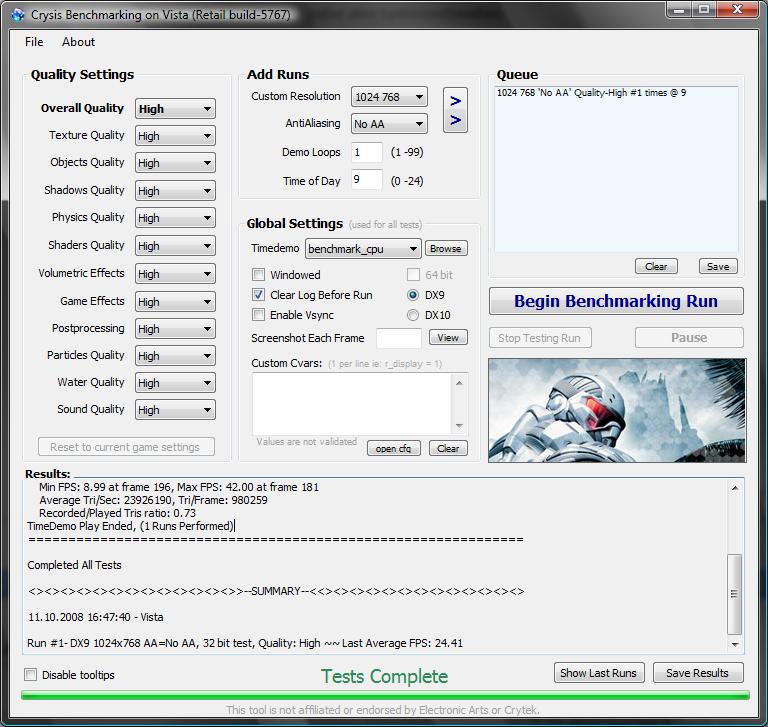Viewport: 768px width, 727px height.
Task: Click the Show Last Runs button
Action: tap(599, 673)
